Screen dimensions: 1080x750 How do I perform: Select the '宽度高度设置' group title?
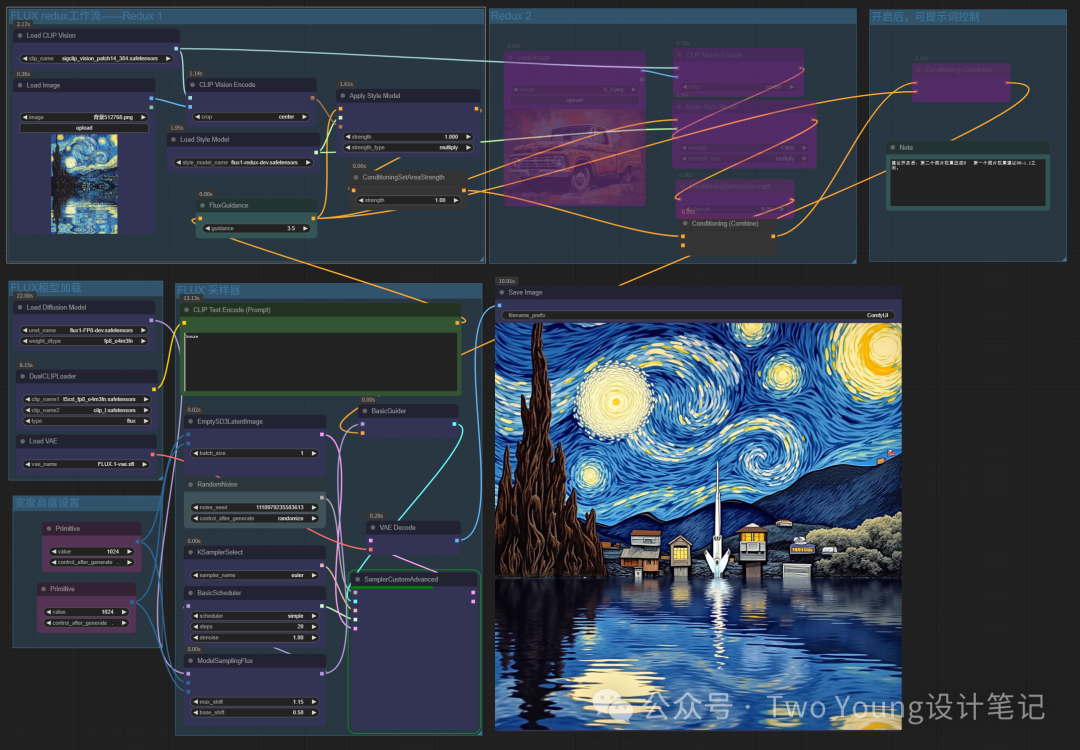tap(47, 503)
